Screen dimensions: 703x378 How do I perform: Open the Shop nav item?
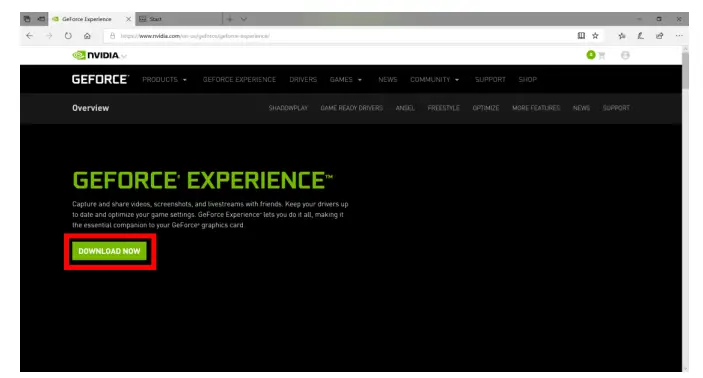pos(527,79)
